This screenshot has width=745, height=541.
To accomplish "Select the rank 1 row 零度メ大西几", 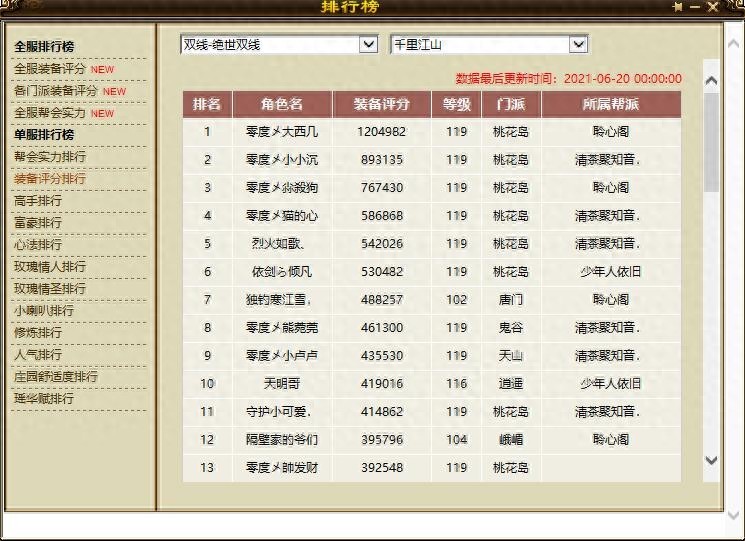I will (430, 131).
